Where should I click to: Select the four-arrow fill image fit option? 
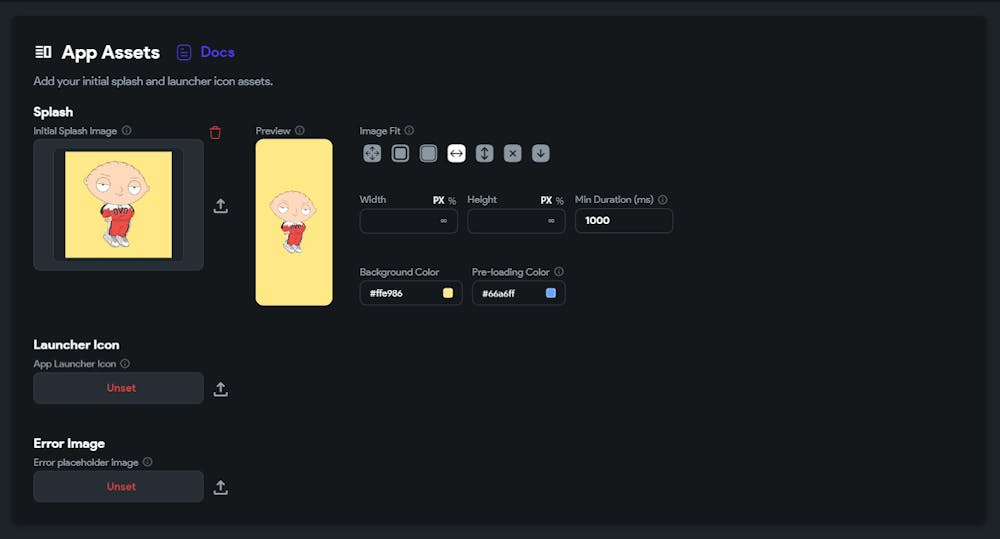coord(372,153)
